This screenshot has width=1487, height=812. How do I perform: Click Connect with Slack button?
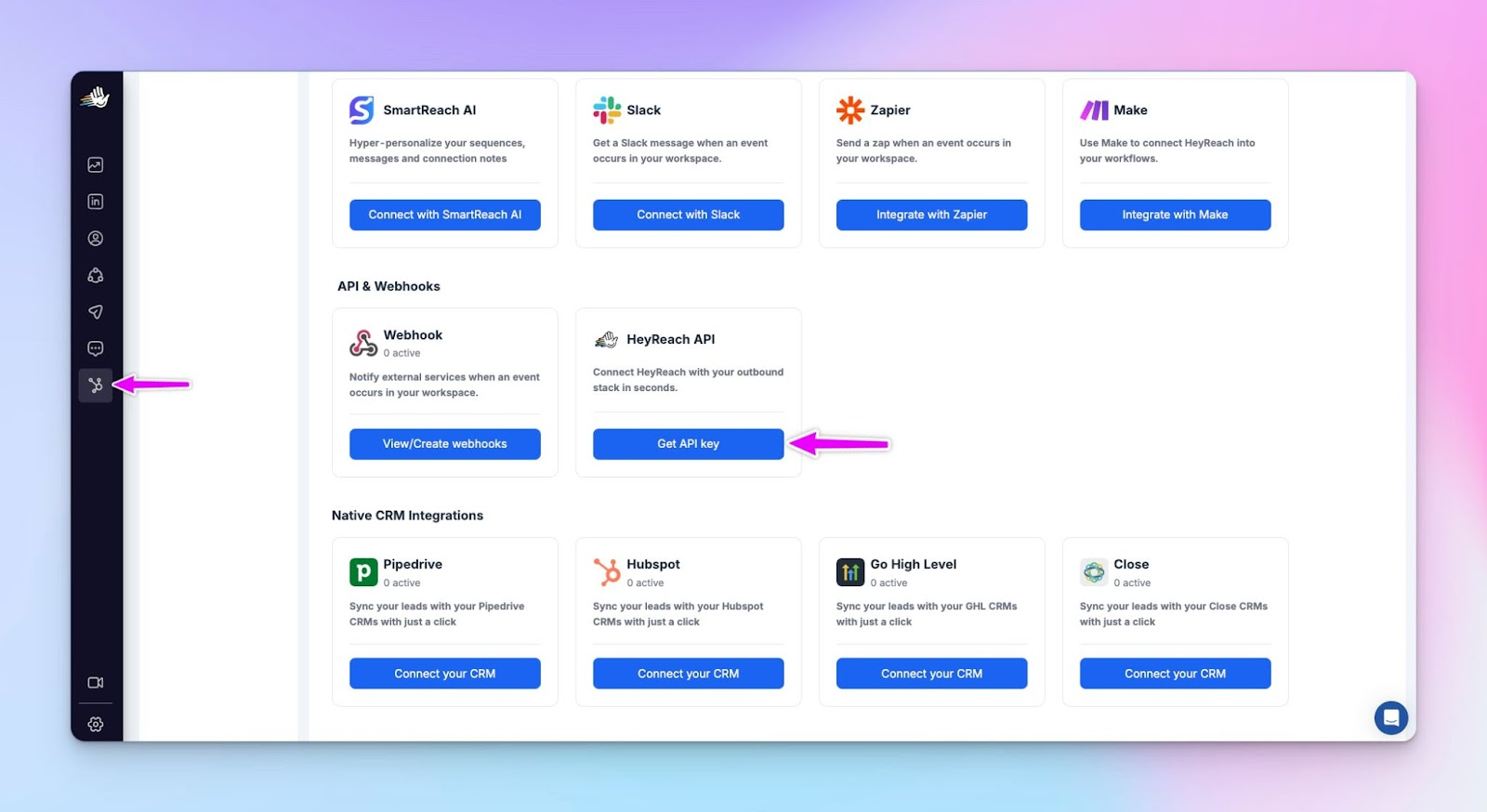[x=689, y=215]
